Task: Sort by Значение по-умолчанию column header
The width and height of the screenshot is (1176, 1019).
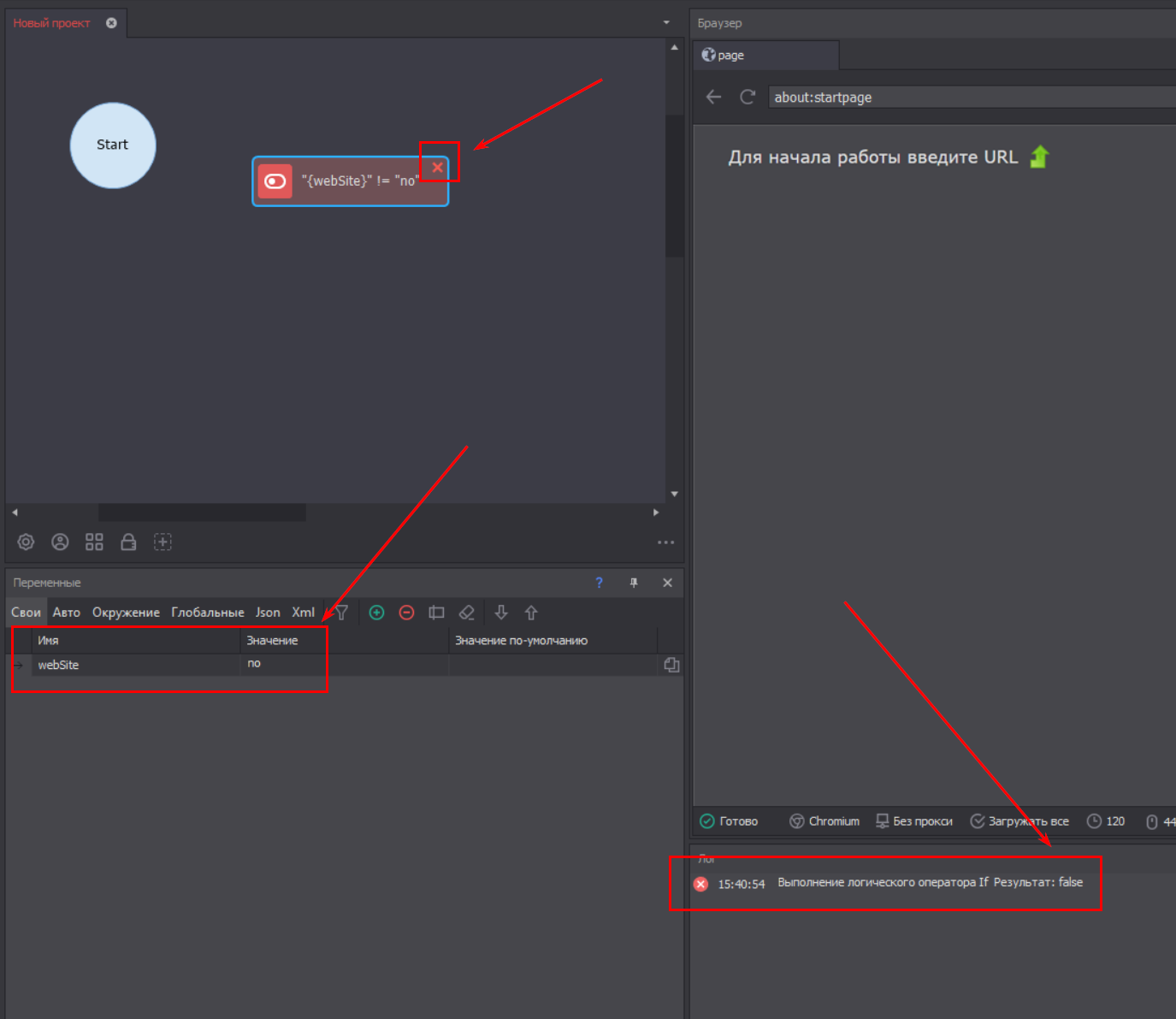Action: point(553,641)
